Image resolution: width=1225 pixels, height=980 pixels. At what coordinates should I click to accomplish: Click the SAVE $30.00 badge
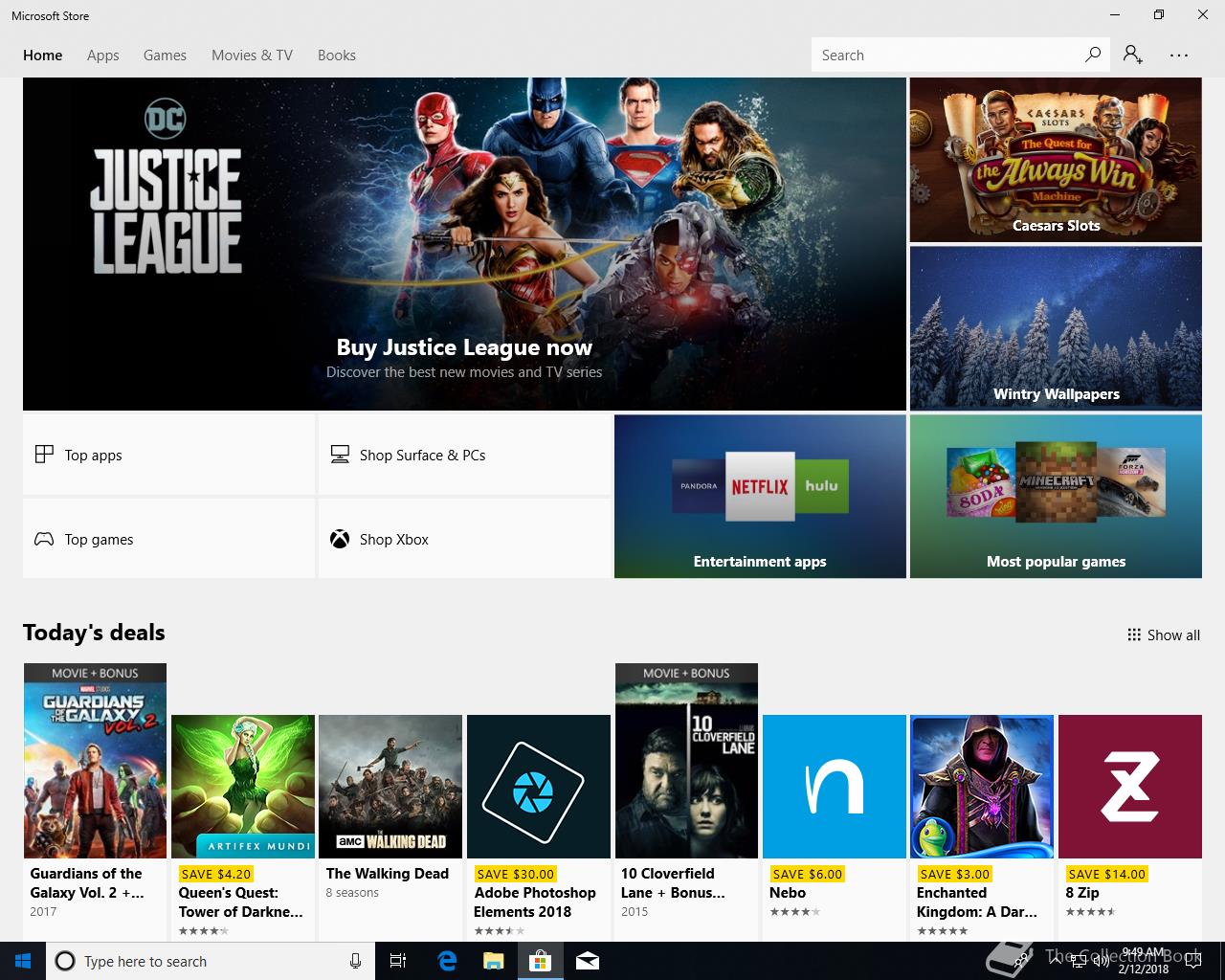click(515, 874)
